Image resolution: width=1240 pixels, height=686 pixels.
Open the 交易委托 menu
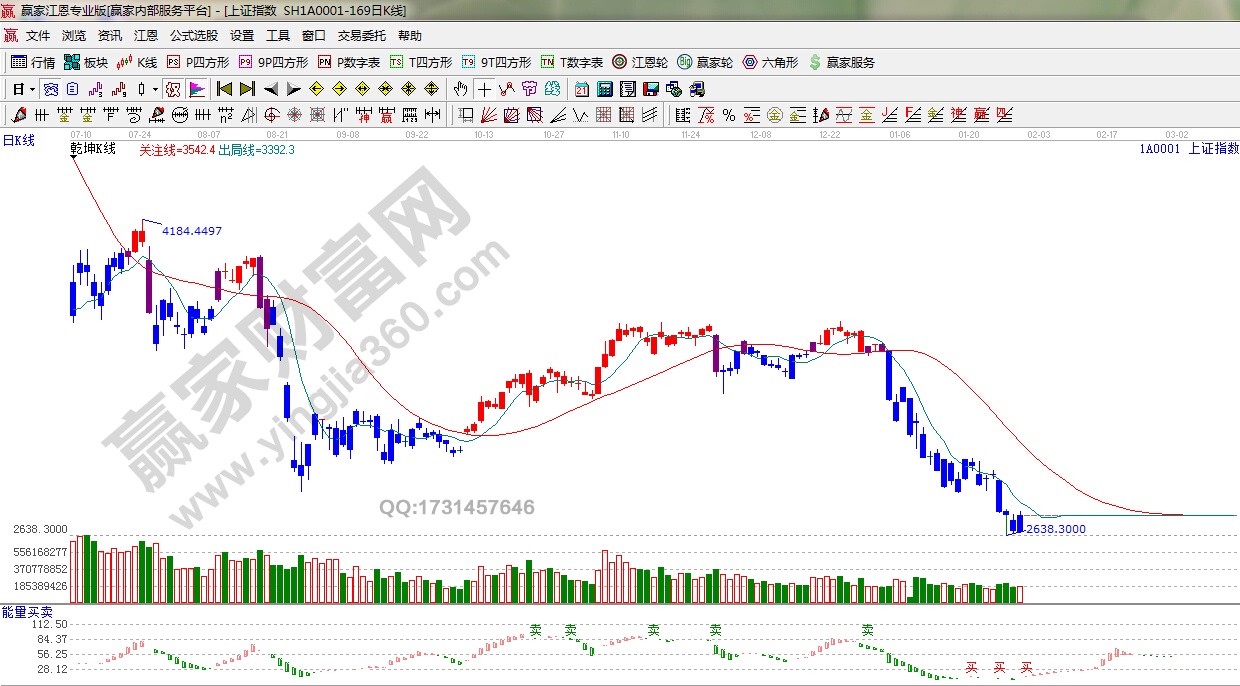click(361, 35)
